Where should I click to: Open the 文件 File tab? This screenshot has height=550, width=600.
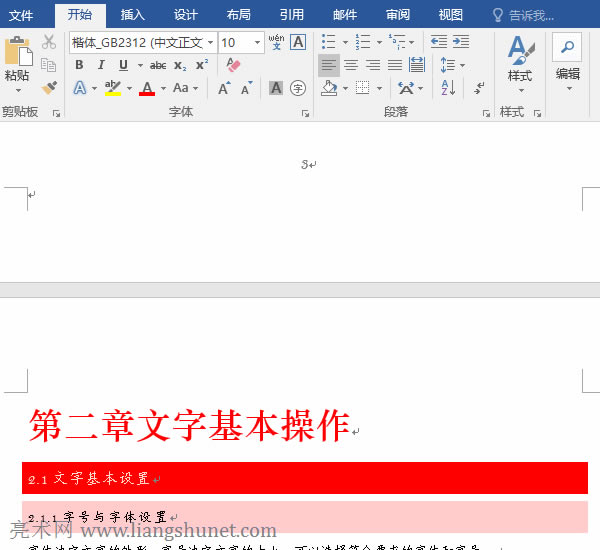[21, 15]
